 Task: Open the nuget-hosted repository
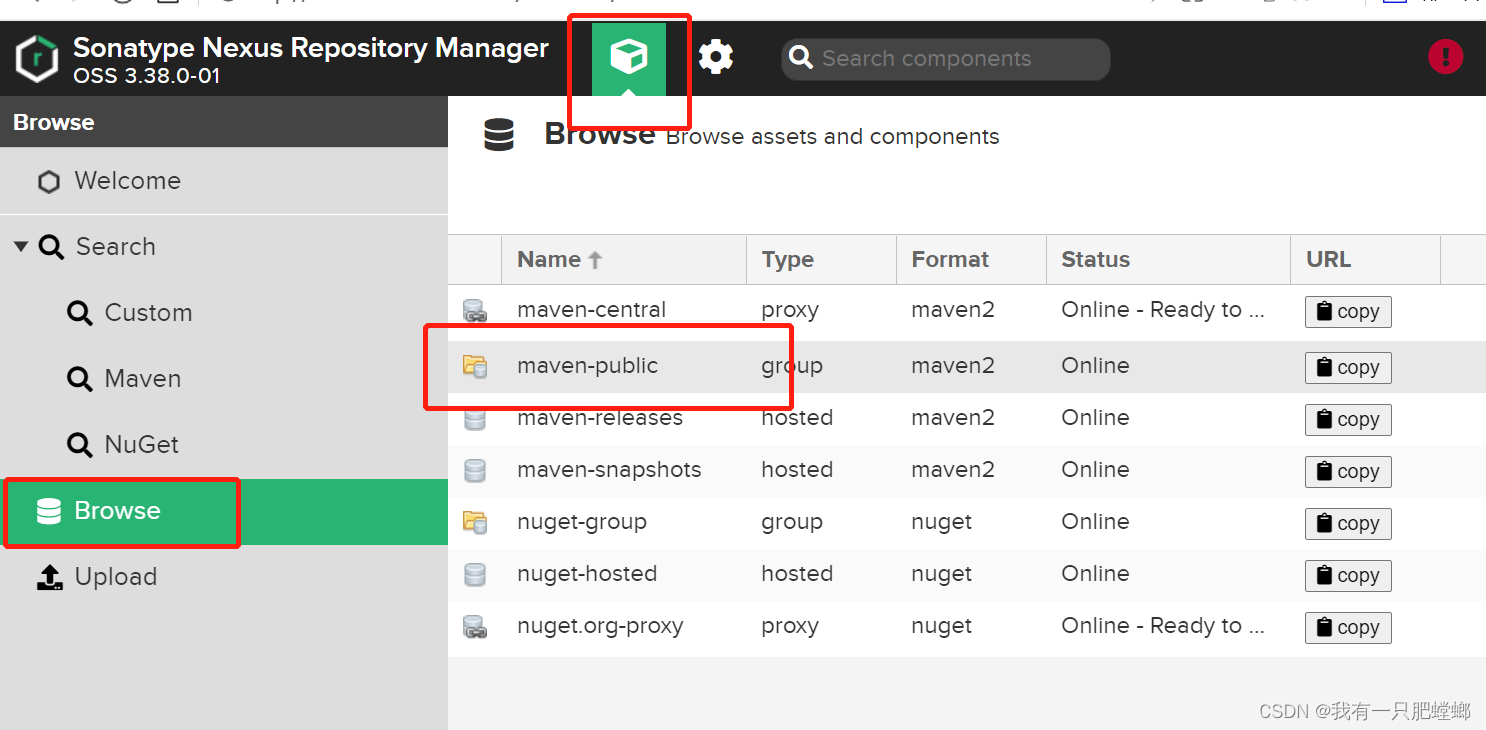click(587, 574)
